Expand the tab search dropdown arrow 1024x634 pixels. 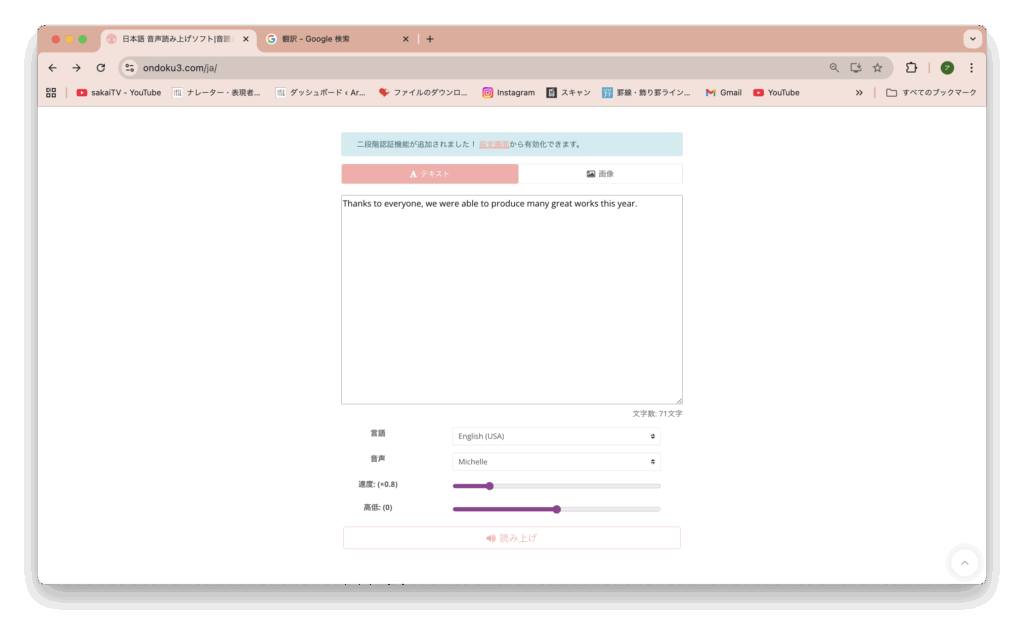(x=971, y=39)
